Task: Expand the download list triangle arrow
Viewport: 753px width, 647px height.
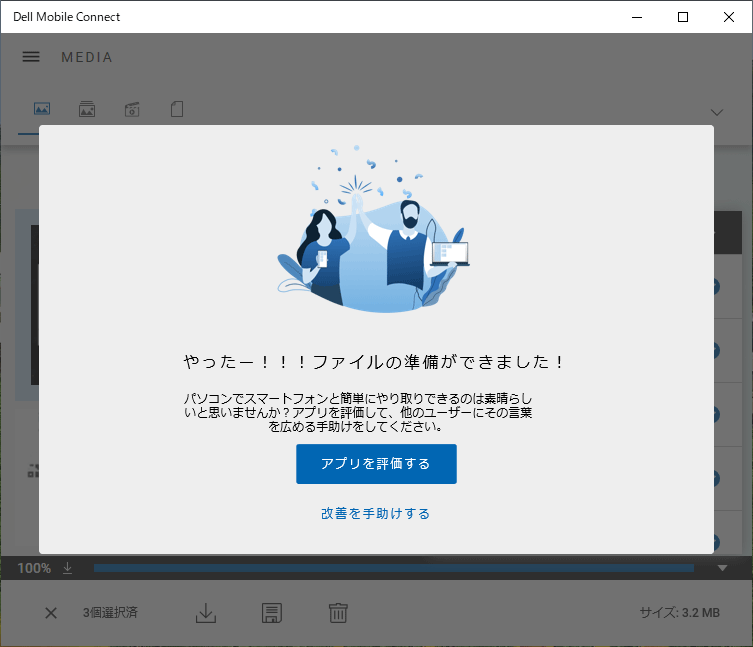Action: pyautogui.click(x=722, y=568)
